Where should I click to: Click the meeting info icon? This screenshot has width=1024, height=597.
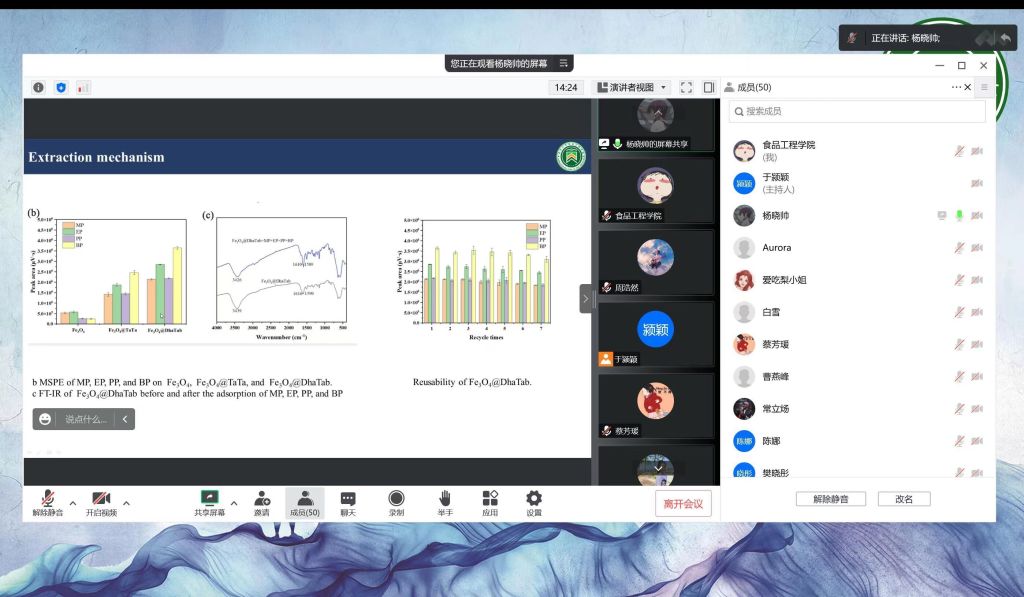pos(39,88)
